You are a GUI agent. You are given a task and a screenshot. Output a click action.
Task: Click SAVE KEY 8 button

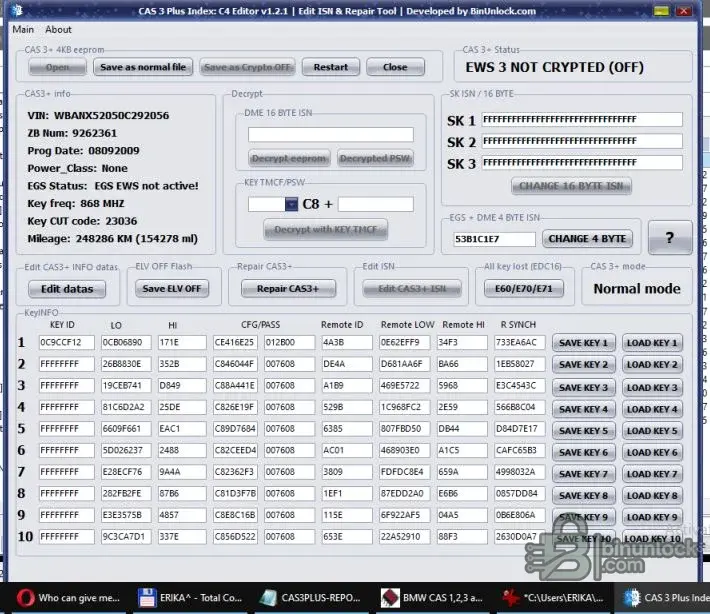coord(583,495)
